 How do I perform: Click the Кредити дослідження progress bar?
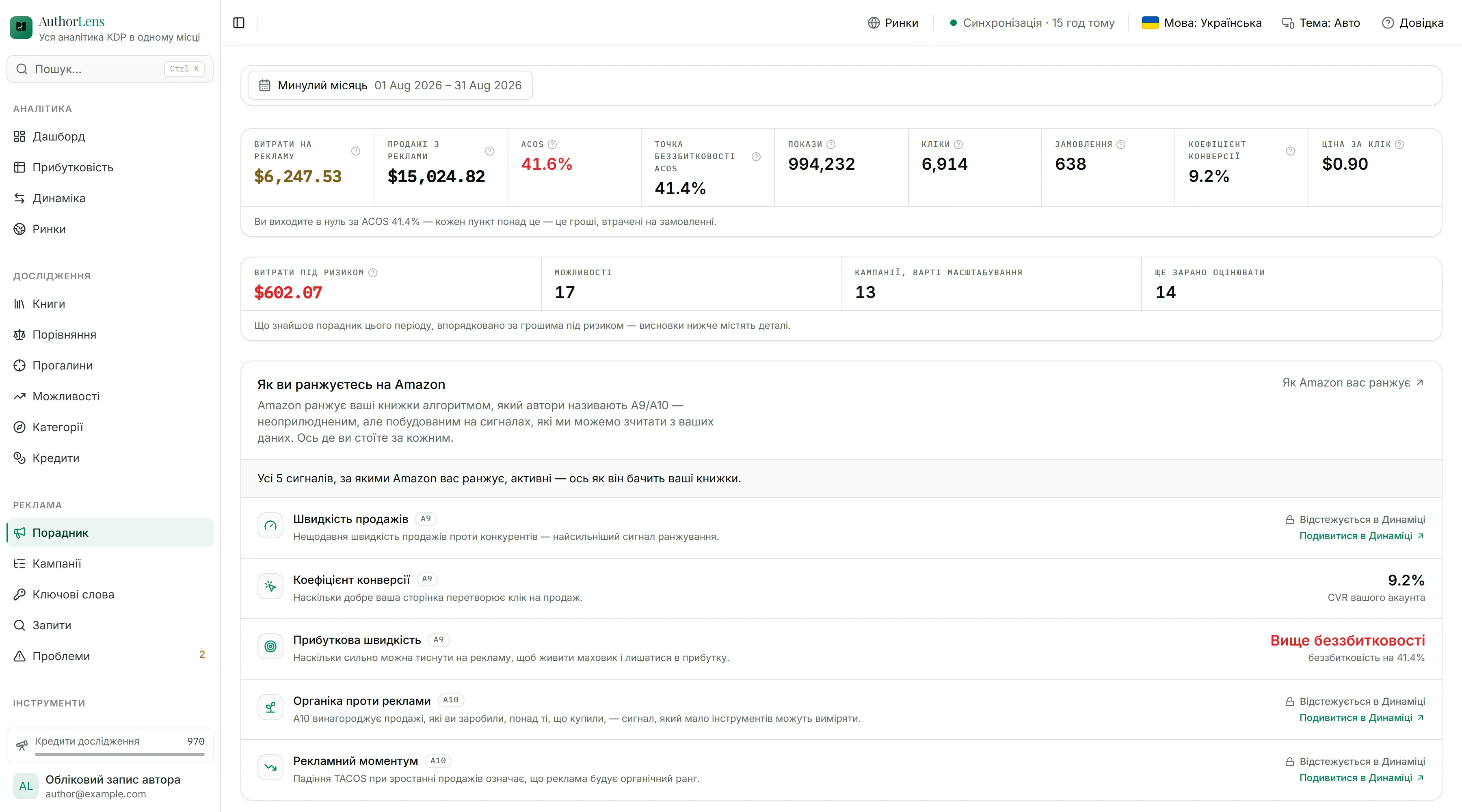pyautogui.click(x=119, y=754)
